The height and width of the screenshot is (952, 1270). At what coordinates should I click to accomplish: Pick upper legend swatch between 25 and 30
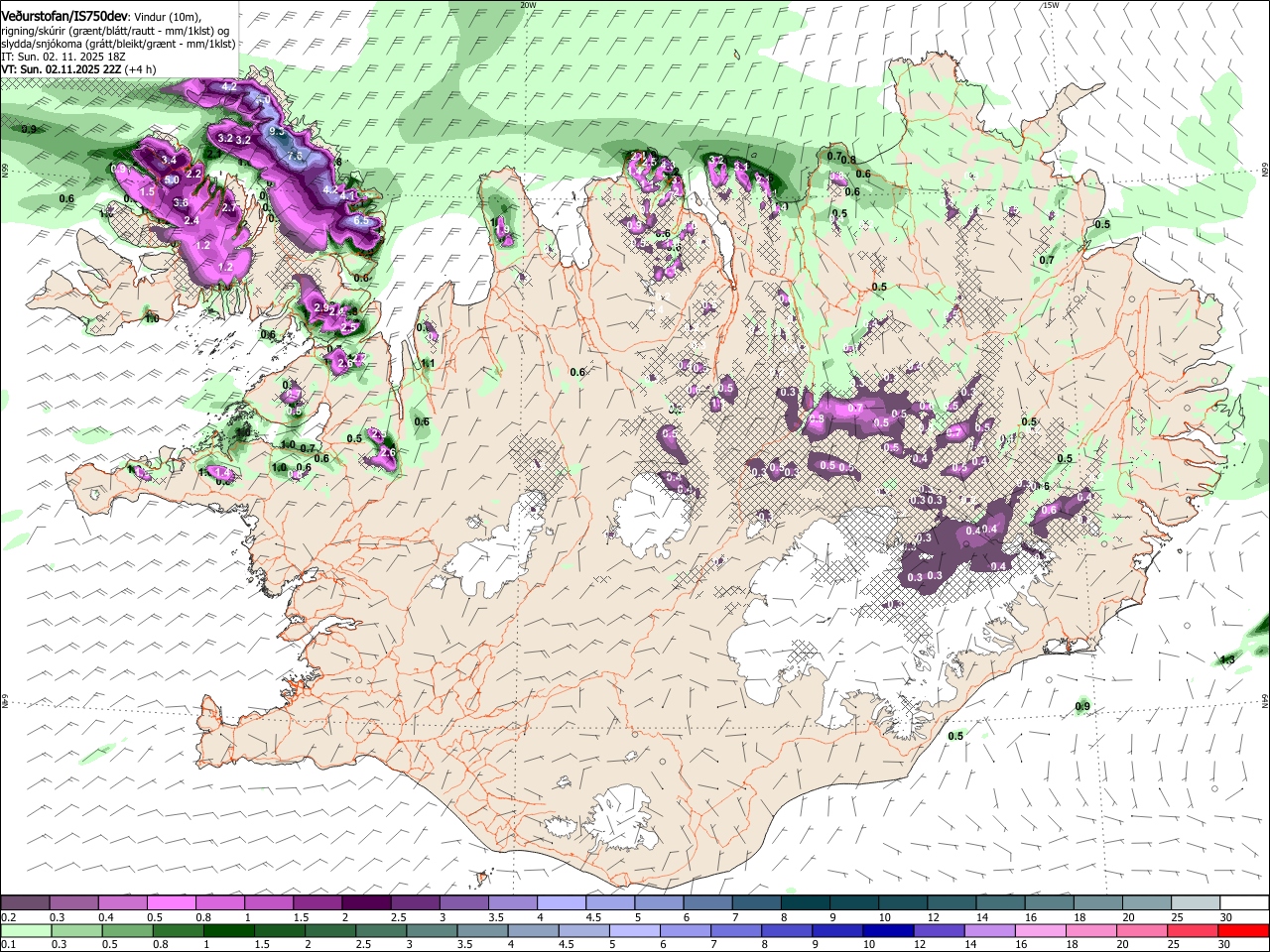1197,903
